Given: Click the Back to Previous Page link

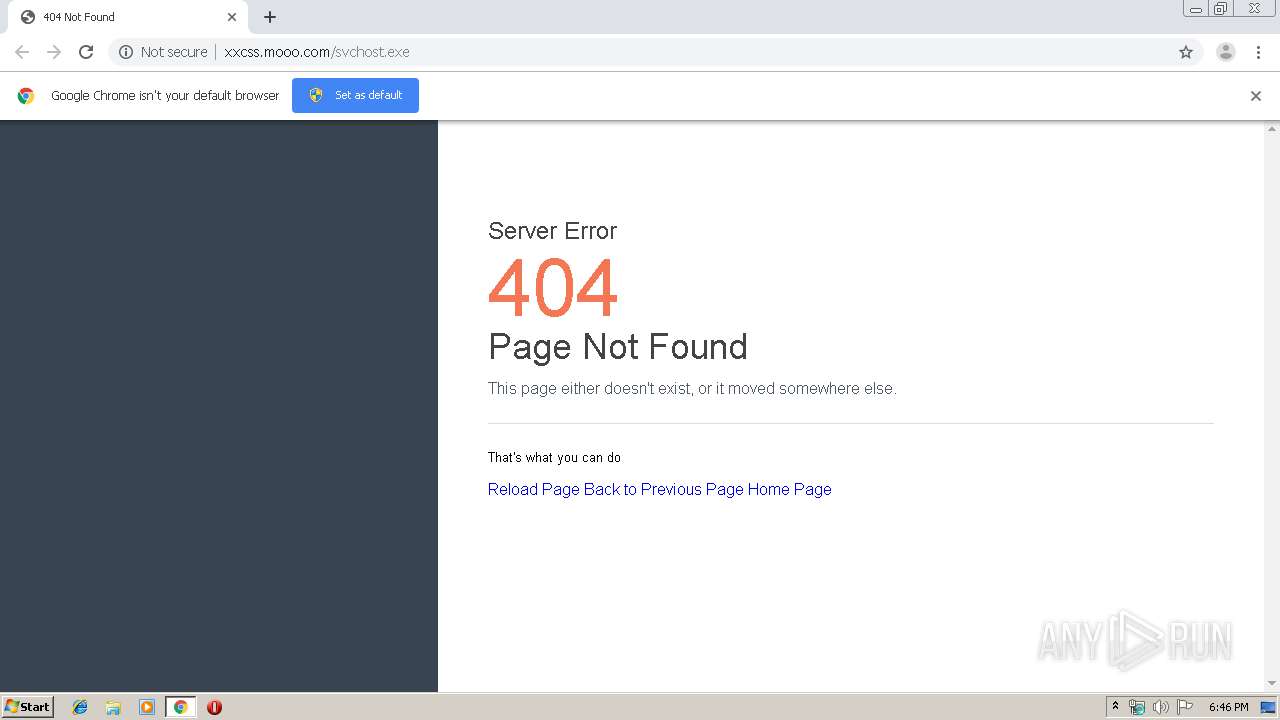Looking at the screenshot, I should tap(664, 489).
